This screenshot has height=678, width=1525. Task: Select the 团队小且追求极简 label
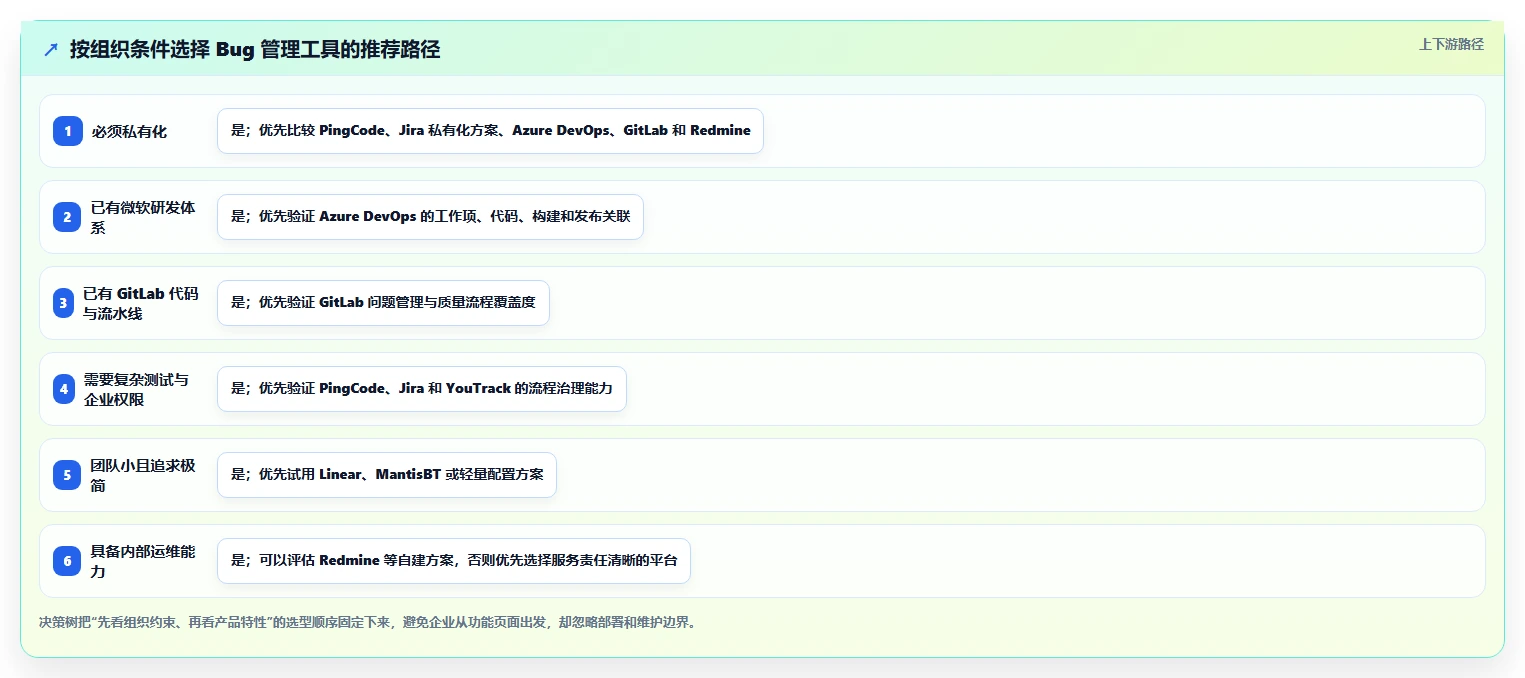143,475
